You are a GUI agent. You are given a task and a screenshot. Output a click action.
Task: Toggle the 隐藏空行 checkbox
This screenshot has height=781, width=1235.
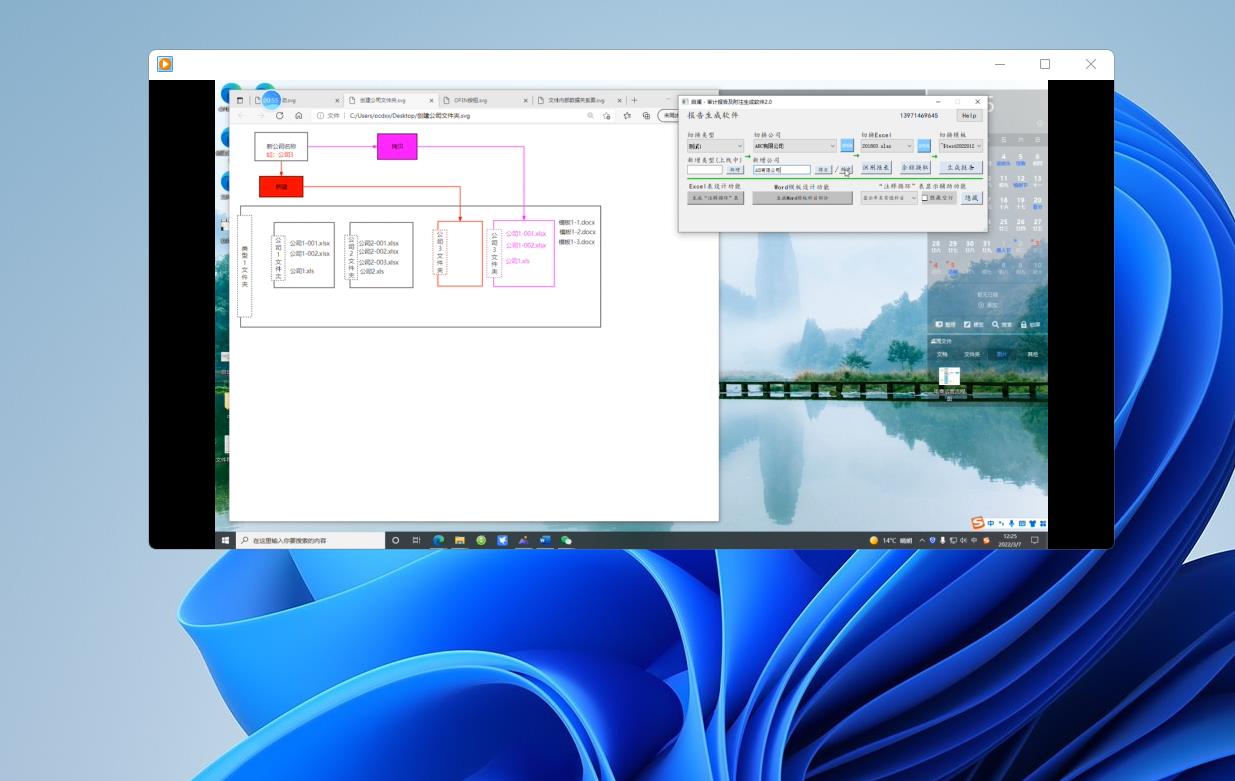tap(925, 198)
